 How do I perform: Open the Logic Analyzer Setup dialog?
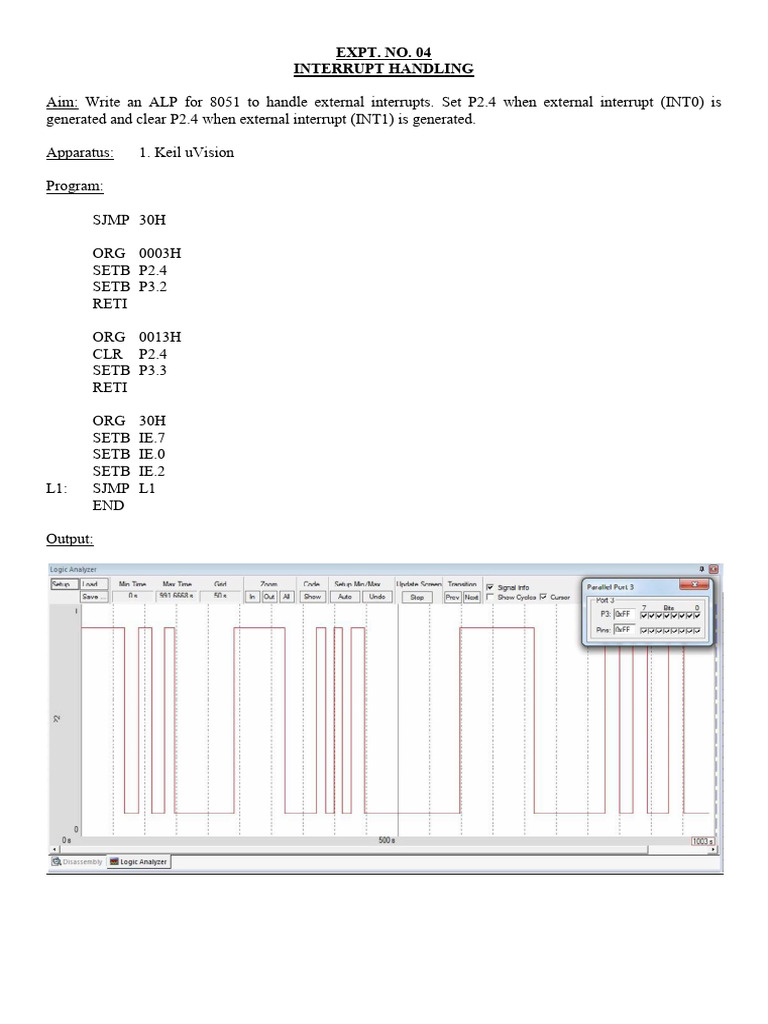click(65, 584)
